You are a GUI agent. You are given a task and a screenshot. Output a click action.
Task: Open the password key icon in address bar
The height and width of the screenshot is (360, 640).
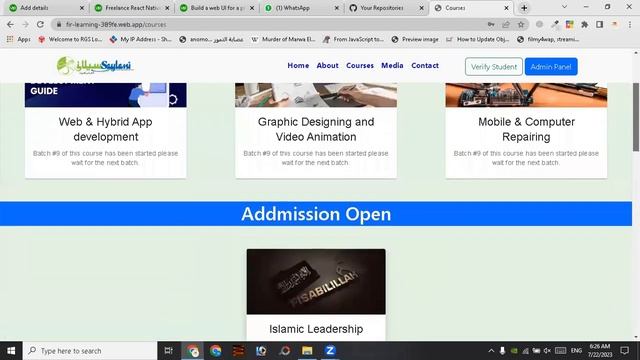(491, 24)
